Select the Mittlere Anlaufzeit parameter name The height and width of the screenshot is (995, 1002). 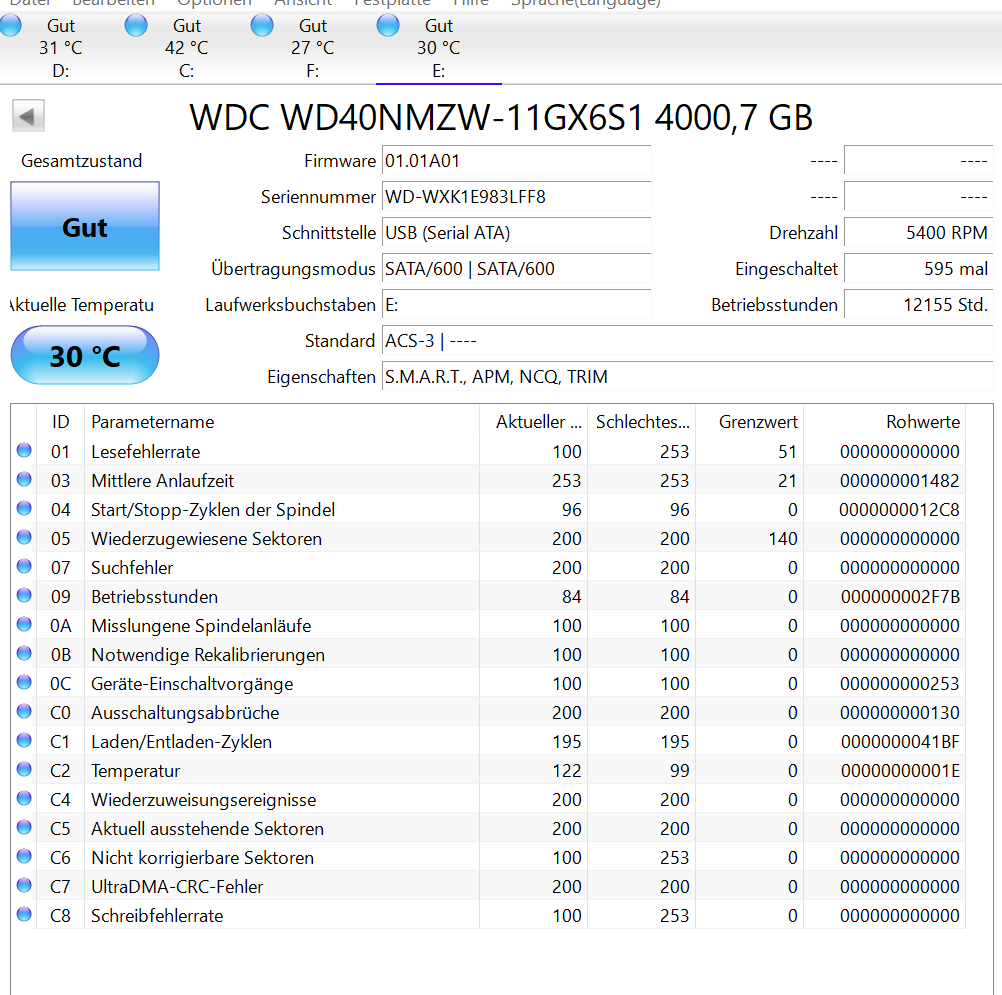click(162, 481)
